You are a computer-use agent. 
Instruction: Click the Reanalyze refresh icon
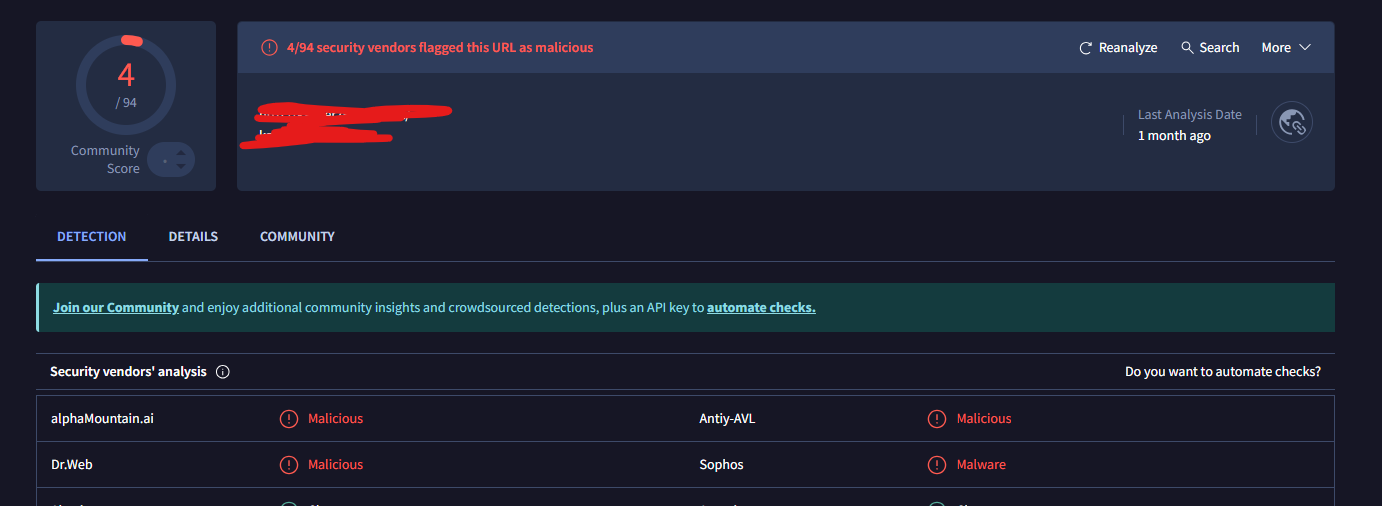pyautogui.click(x=1086, y=48)
